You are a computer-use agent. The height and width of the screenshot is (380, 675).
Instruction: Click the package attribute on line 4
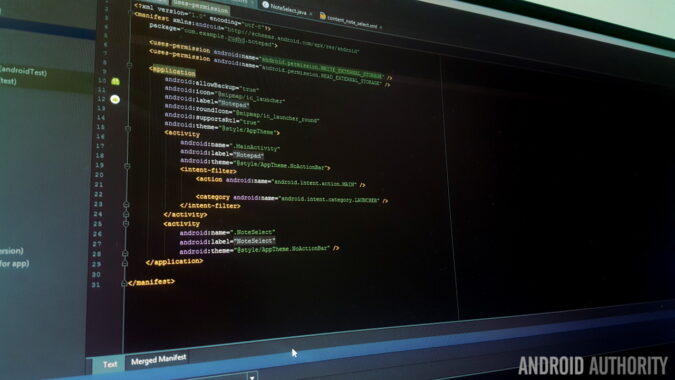164,27
